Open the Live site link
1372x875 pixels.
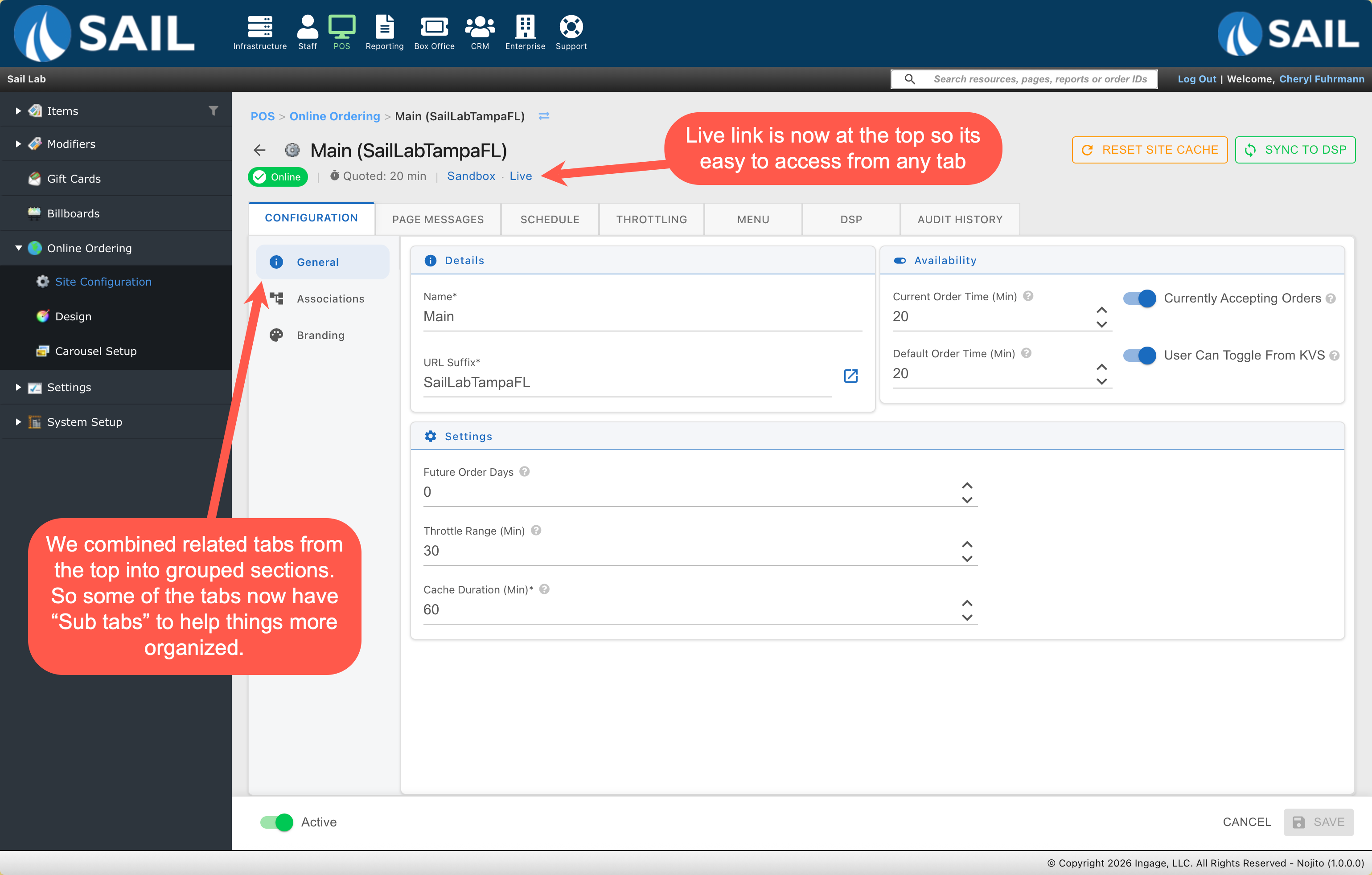[520, 176]
